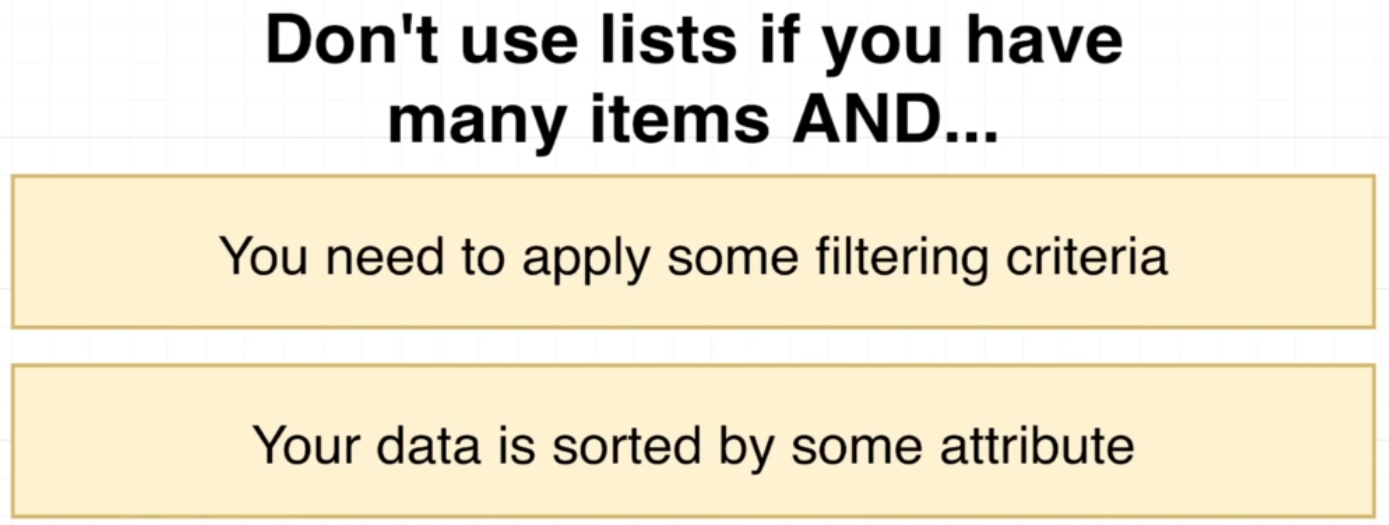
Task: Select the word 'data' in second box
Action: tap(425, 445)
